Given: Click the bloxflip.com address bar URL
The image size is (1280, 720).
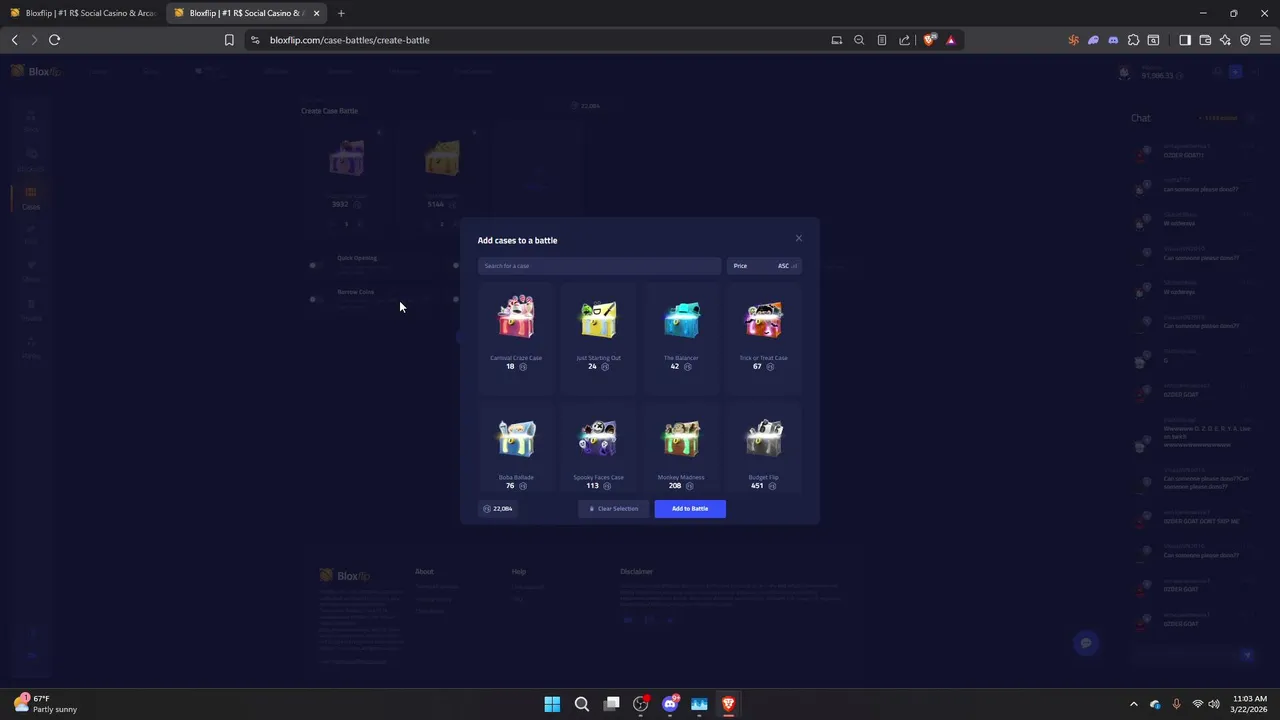Looking at the screenshot, I should (349, 40).
